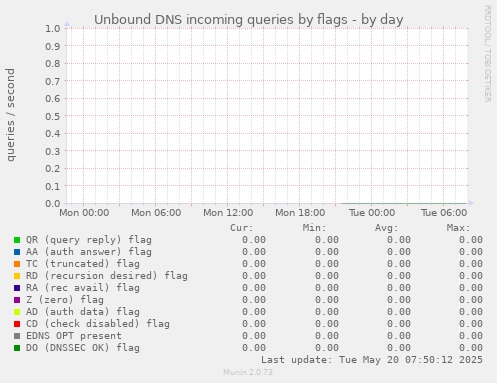Click the RD flag Avg value 0.00
This screenshot has height=383, width=497.
[399, 276]
